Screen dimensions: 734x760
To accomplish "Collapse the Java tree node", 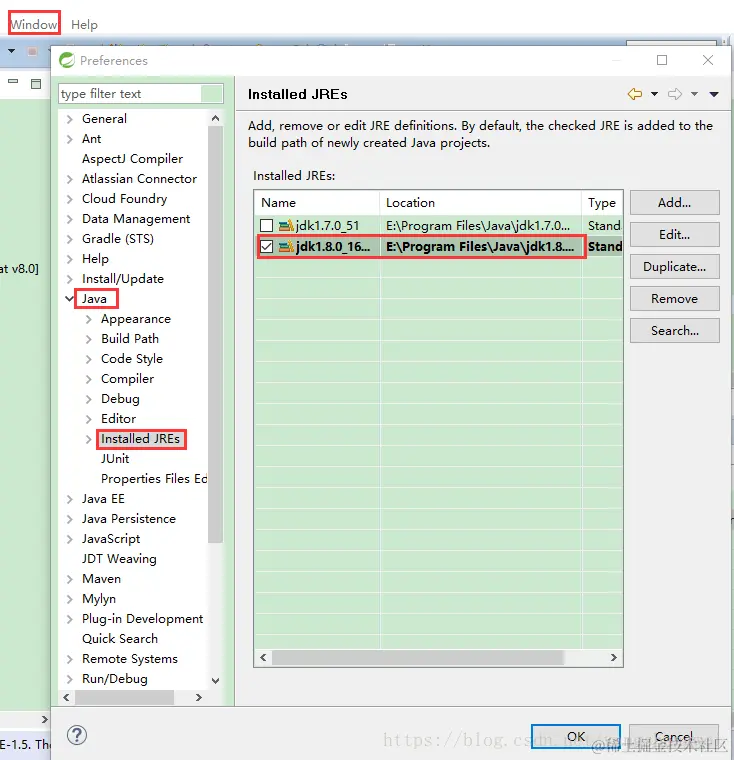I will (70, 299).
